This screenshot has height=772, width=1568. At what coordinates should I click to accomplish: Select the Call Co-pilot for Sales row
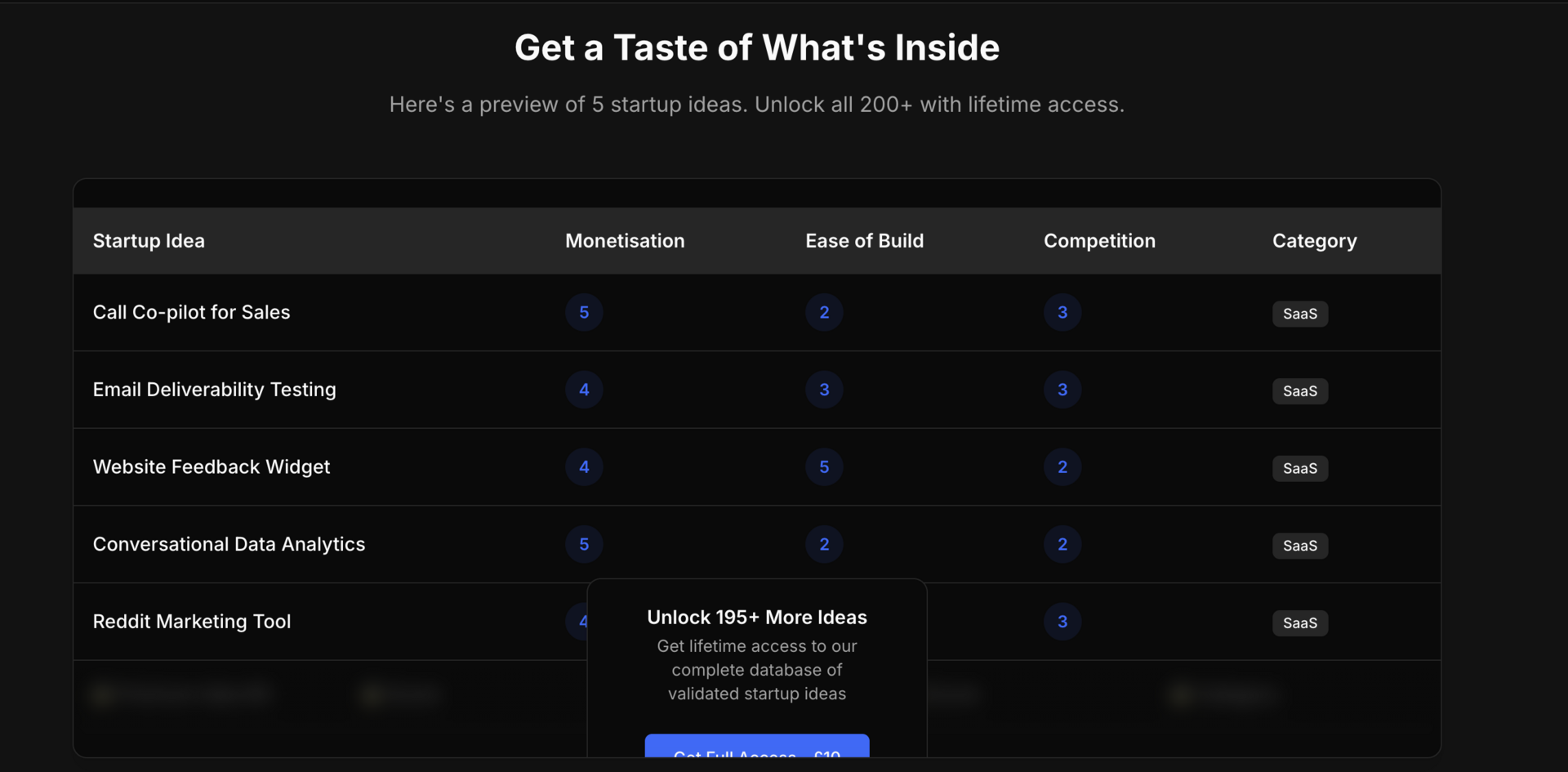(757, 312)
